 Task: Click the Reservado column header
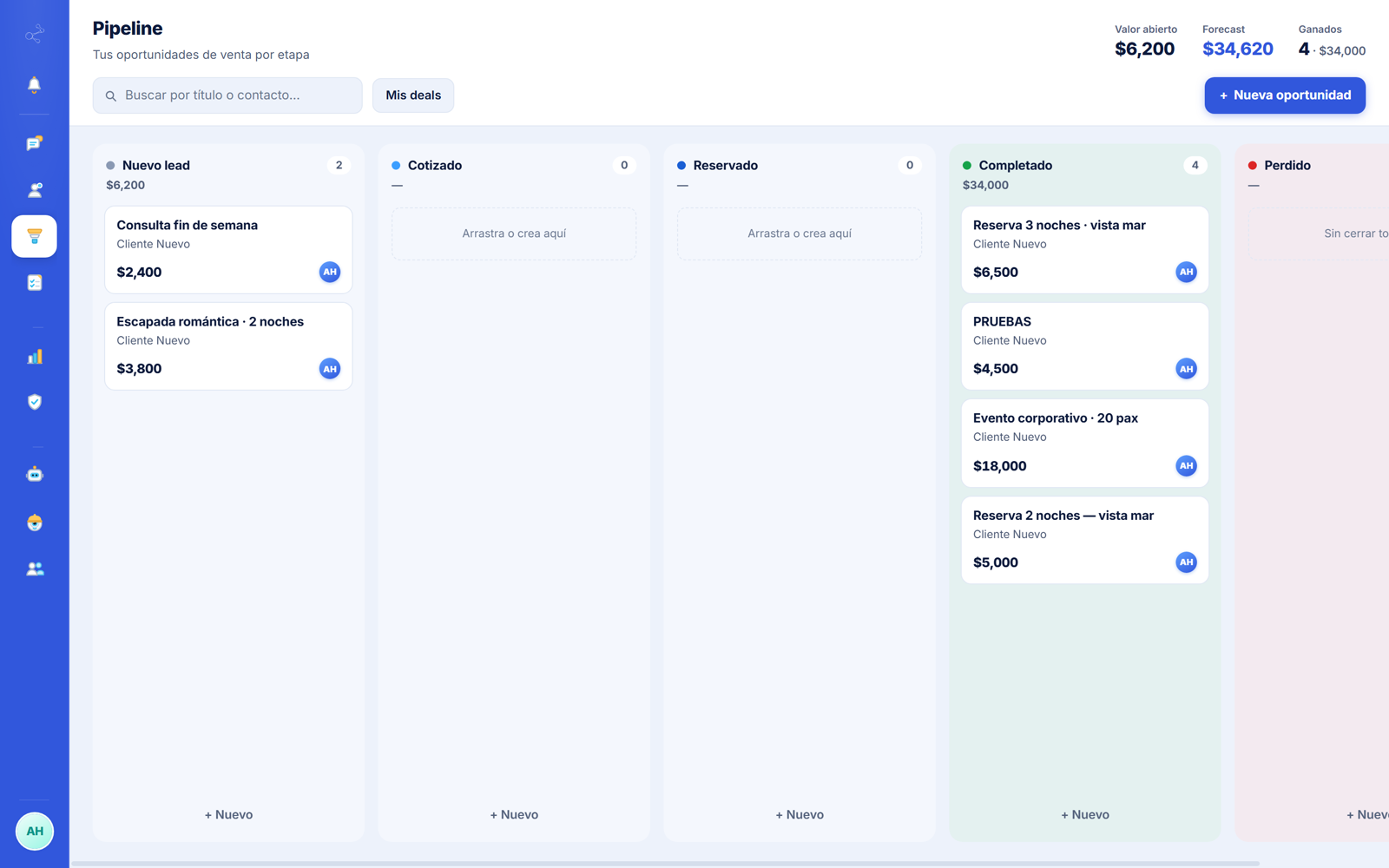pos(726,165)
